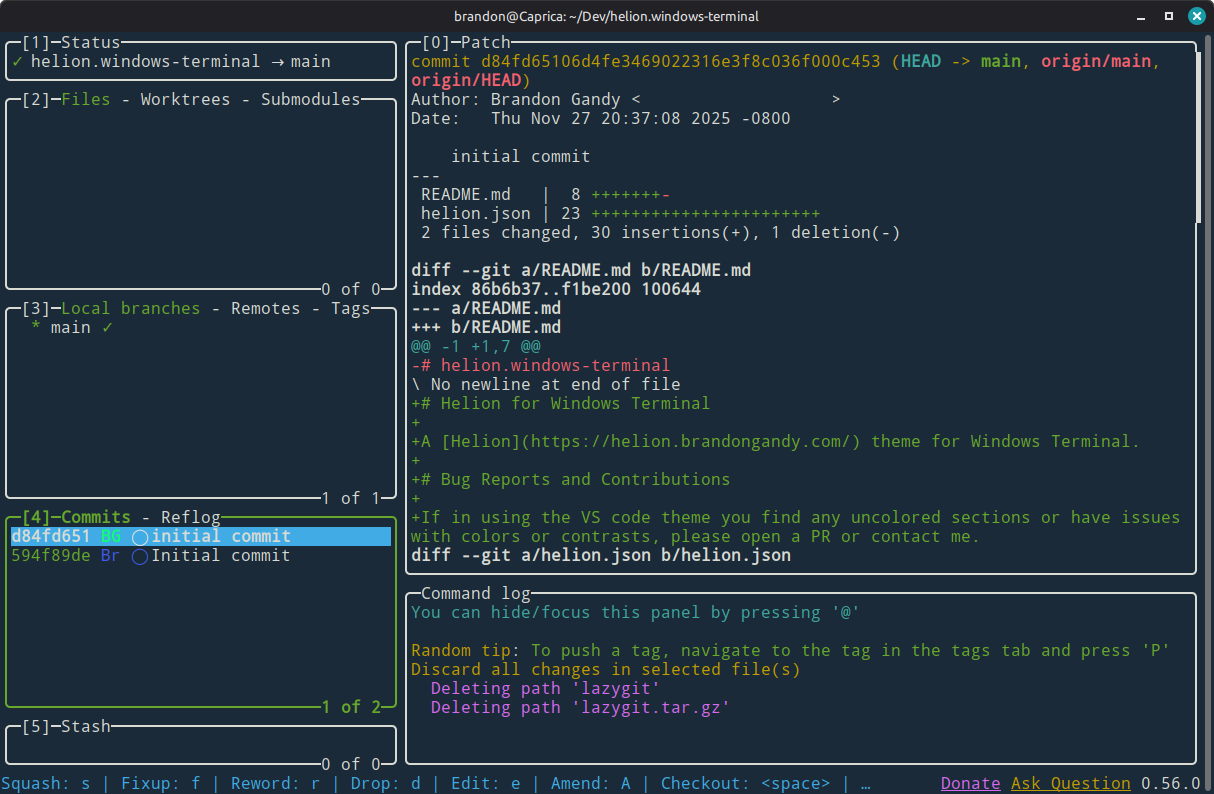Switch to the Reflog tab
The height and width of the screenshot is (794, 1214).
tap(190, 517)
